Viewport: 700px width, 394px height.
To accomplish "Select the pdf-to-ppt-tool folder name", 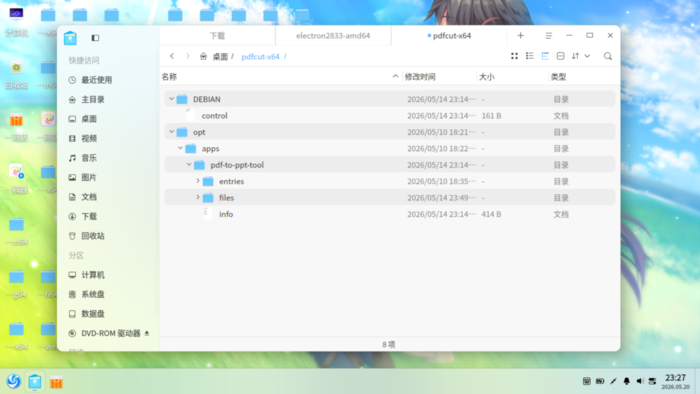I will (237, 165).
